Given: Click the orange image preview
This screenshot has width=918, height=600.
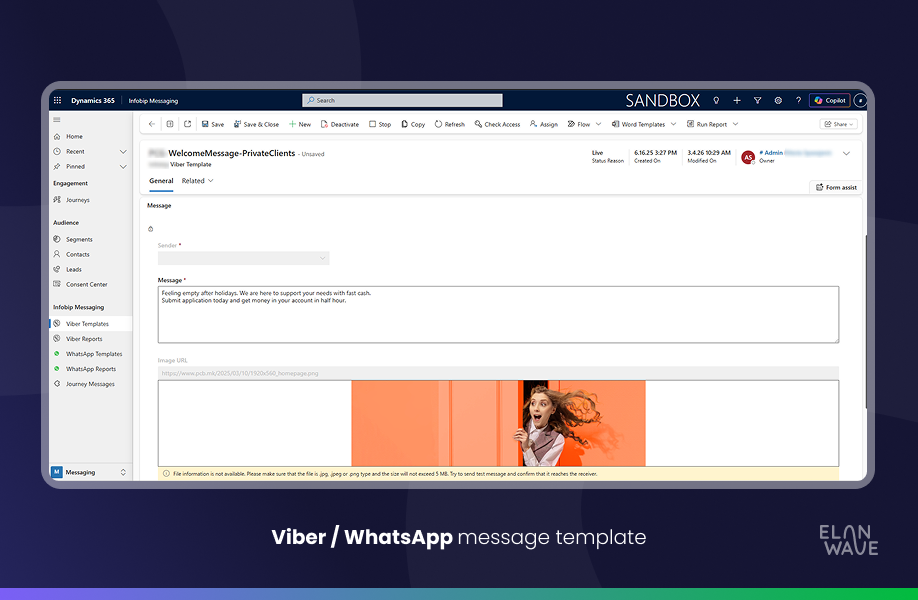Looking at the screenshot, I should pos(498,423).
